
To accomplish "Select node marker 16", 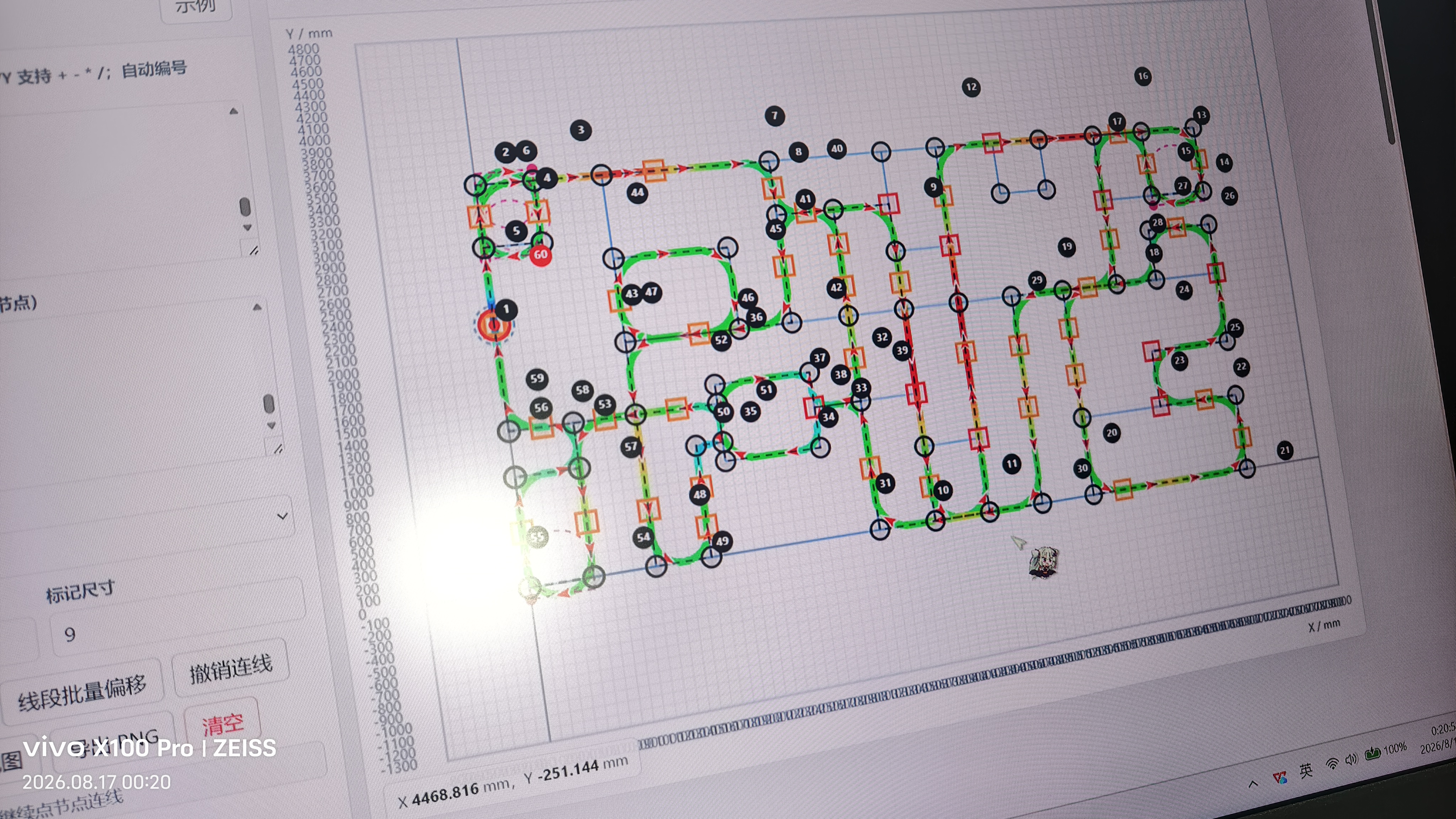I will tap(1143, 76).
